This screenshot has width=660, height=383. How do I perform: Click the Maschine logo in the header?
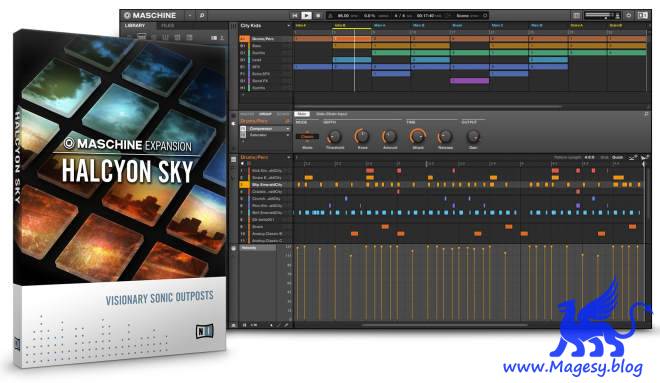(x=150, y=16)
